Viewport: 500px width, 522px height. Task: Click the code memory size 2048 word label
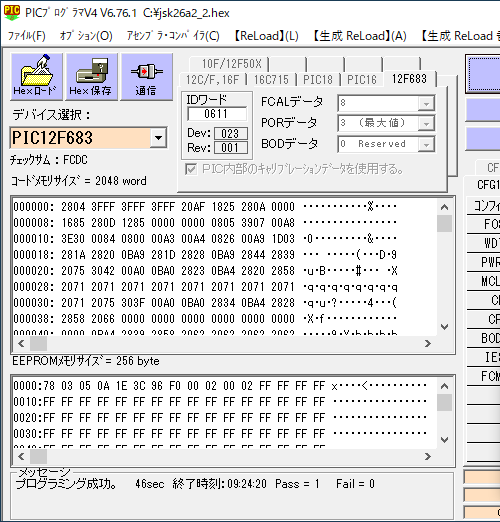(x=79, y=181)
